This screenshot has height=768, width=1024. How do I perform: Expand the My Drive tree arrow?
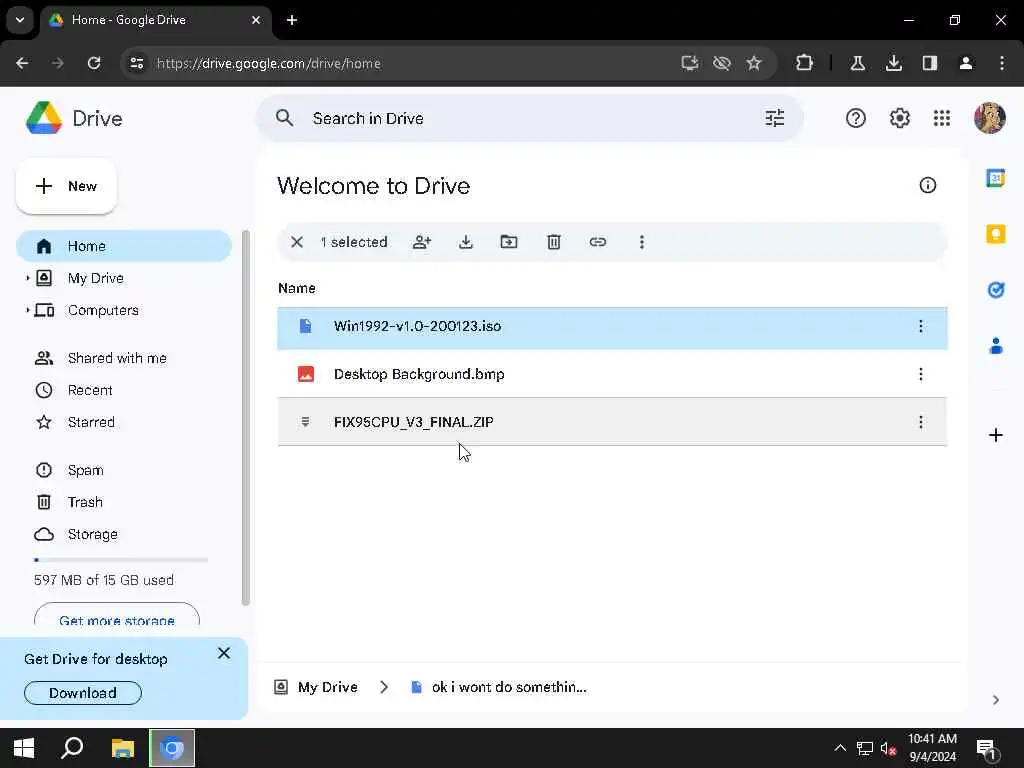(27, 278)
